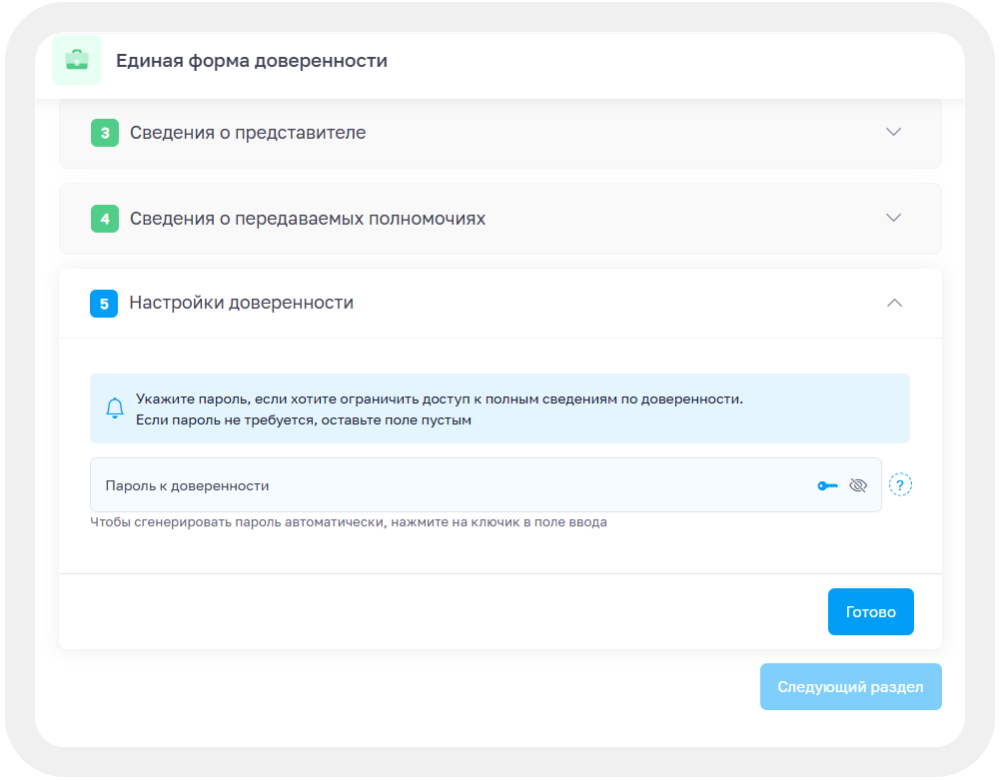Click the bell icon in the notification banner
1000x780 pixels.
click(114, 407)
